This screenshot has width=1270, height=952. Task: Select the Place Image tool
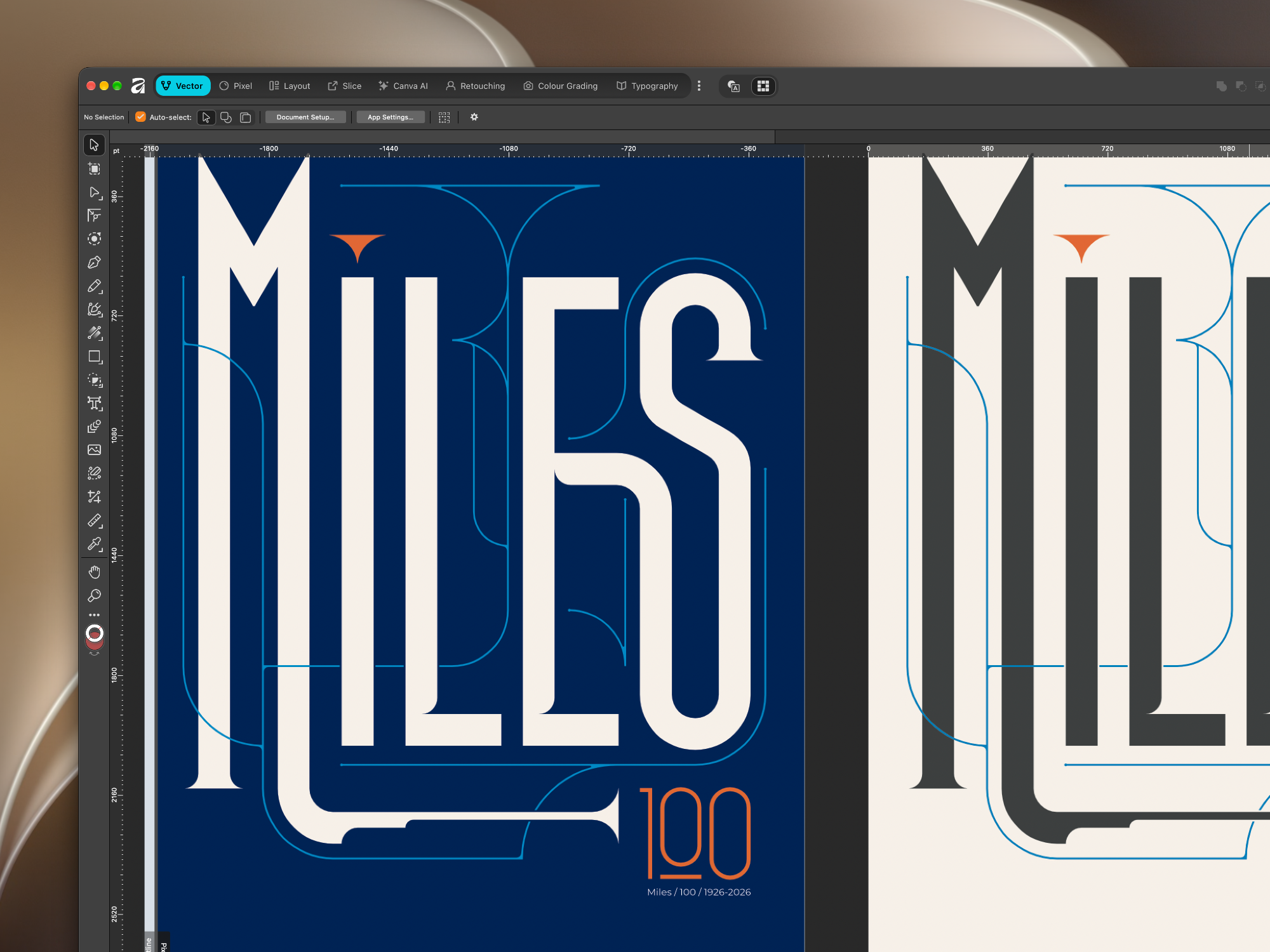94,450
